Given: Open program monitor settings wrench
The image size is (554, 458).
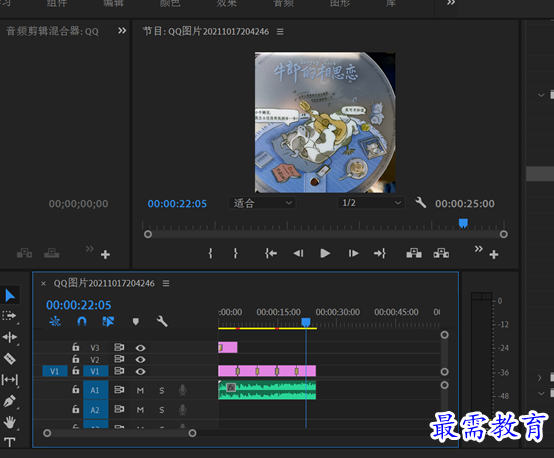Looking at the screenshot, I should pyautogui.click(x=420, y=202).
